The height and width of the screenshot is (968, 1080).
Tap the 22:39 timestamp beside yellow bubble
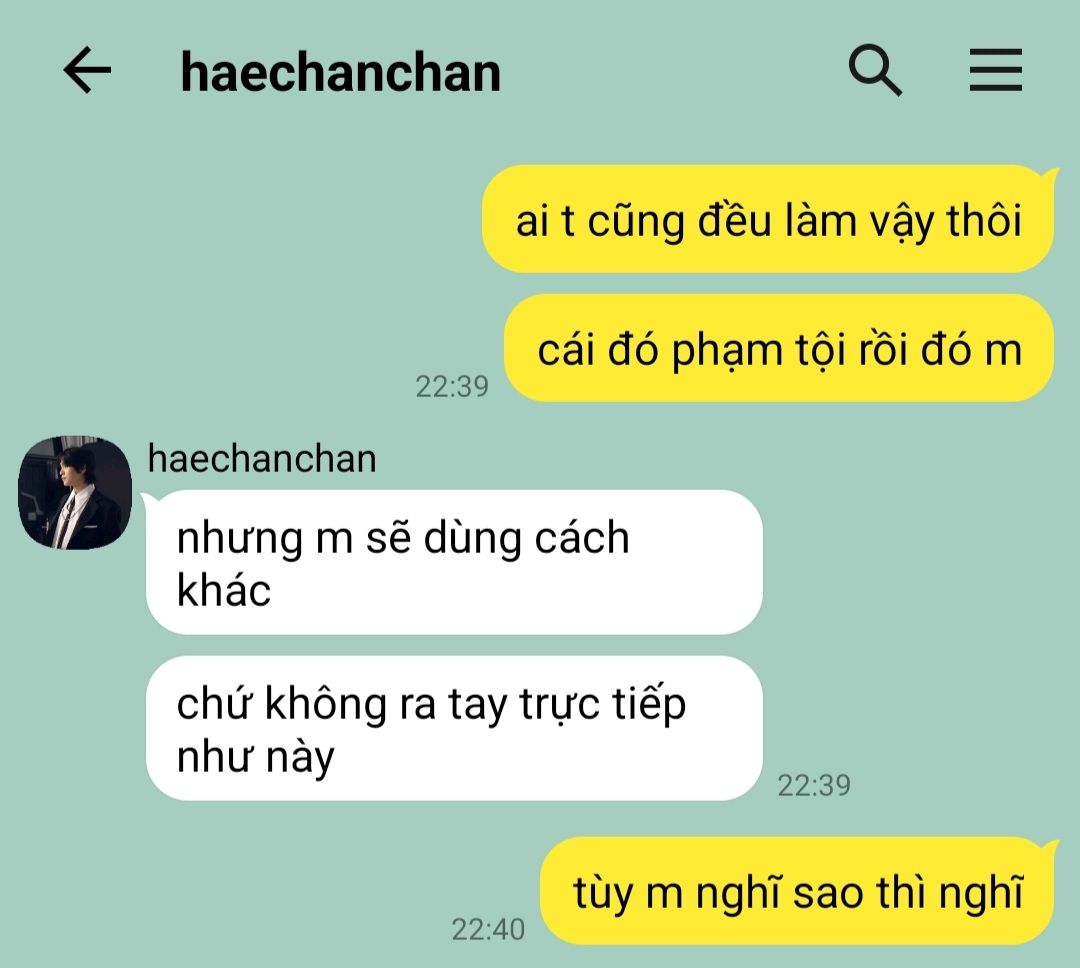(452, 386)
